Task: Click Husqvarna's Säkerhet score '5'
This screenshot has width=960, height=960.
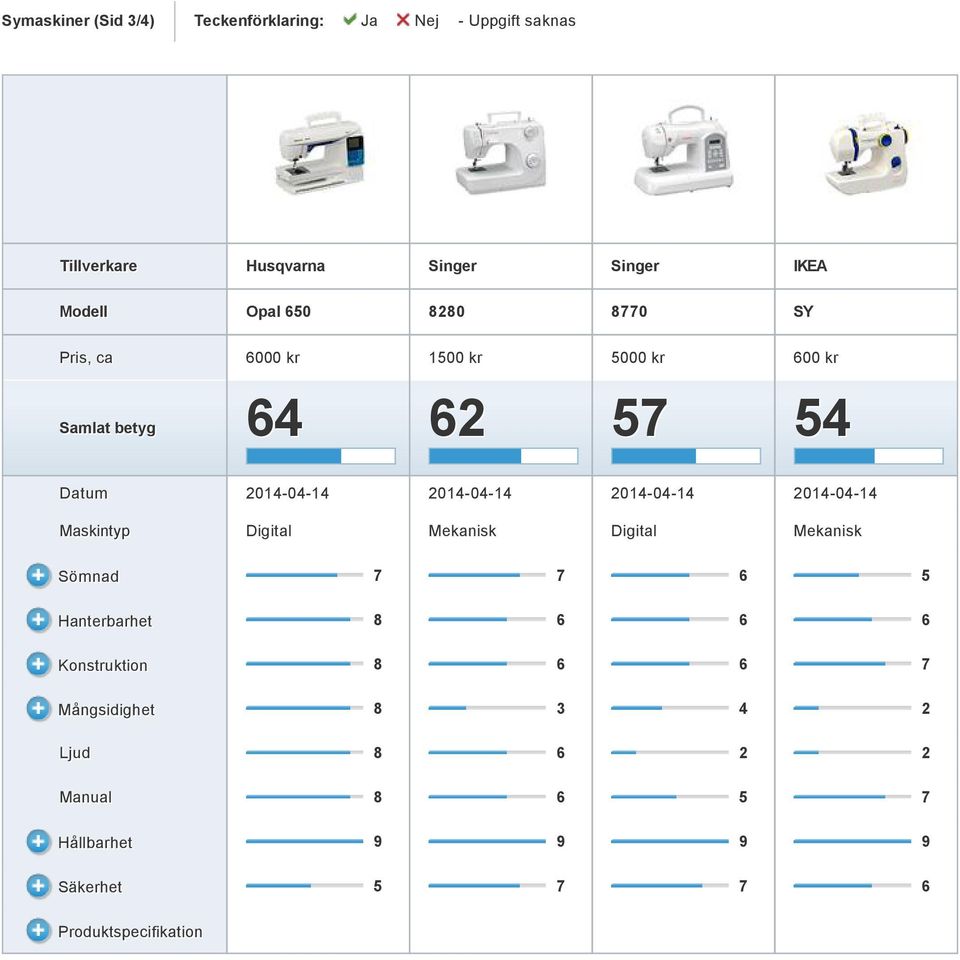Action: 378,886
